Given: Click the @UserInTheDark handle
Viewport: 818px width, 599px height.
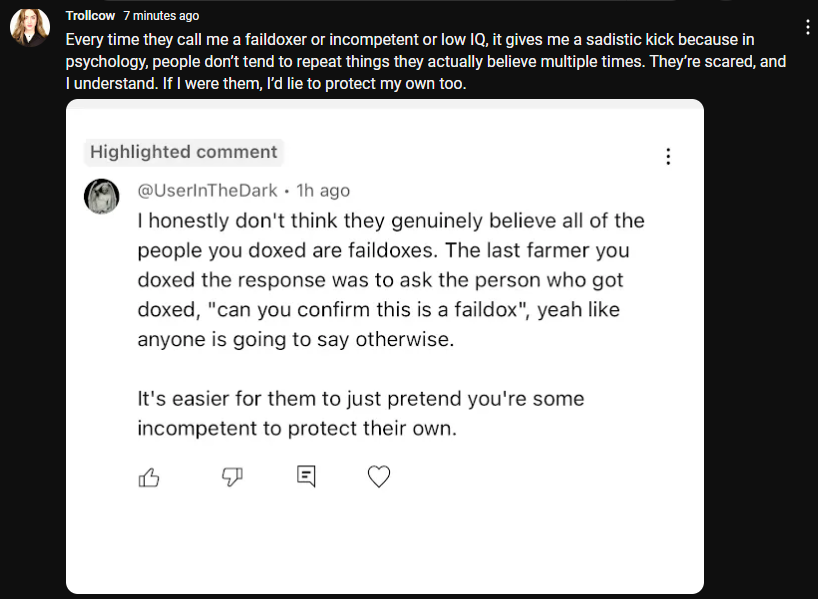Looking at the screenshot, I should click(x=207, y=190).
